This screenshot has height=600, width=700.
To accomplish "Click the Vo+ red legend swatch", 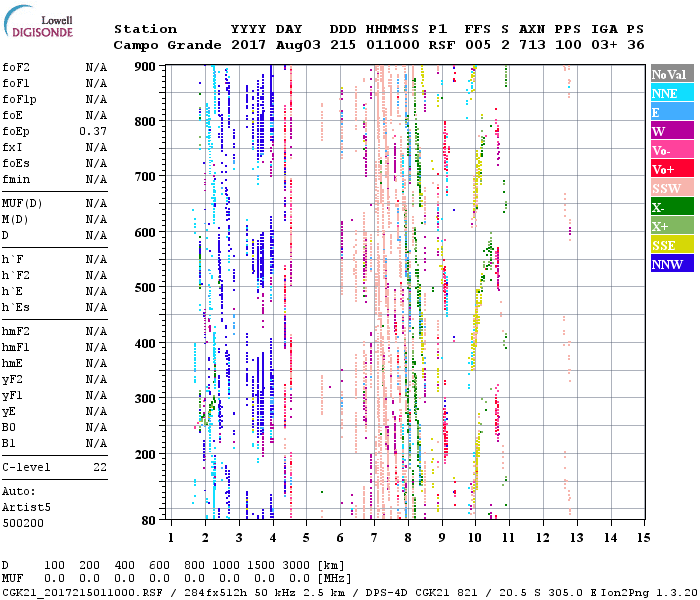I will tap(670, 169).
